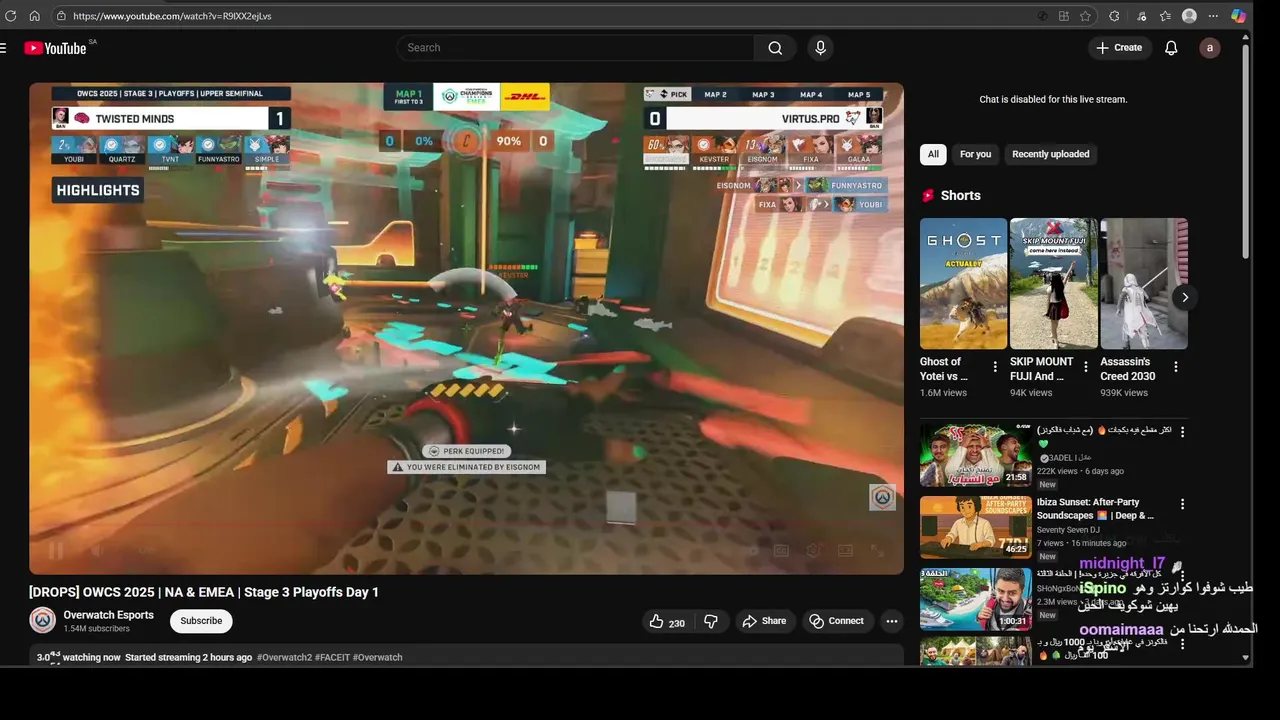Select the For you filter chip
Screen dimensions: 1280x720
click(975, 154)
